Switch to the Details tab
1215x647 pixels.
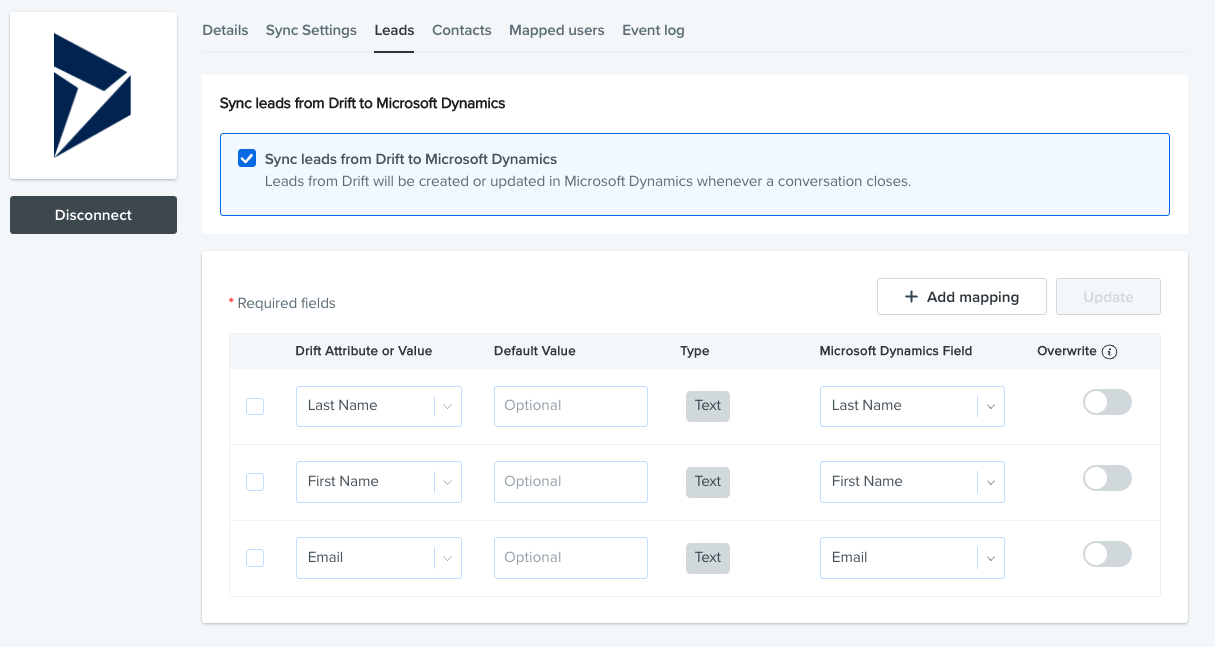(x=225, y=30)
